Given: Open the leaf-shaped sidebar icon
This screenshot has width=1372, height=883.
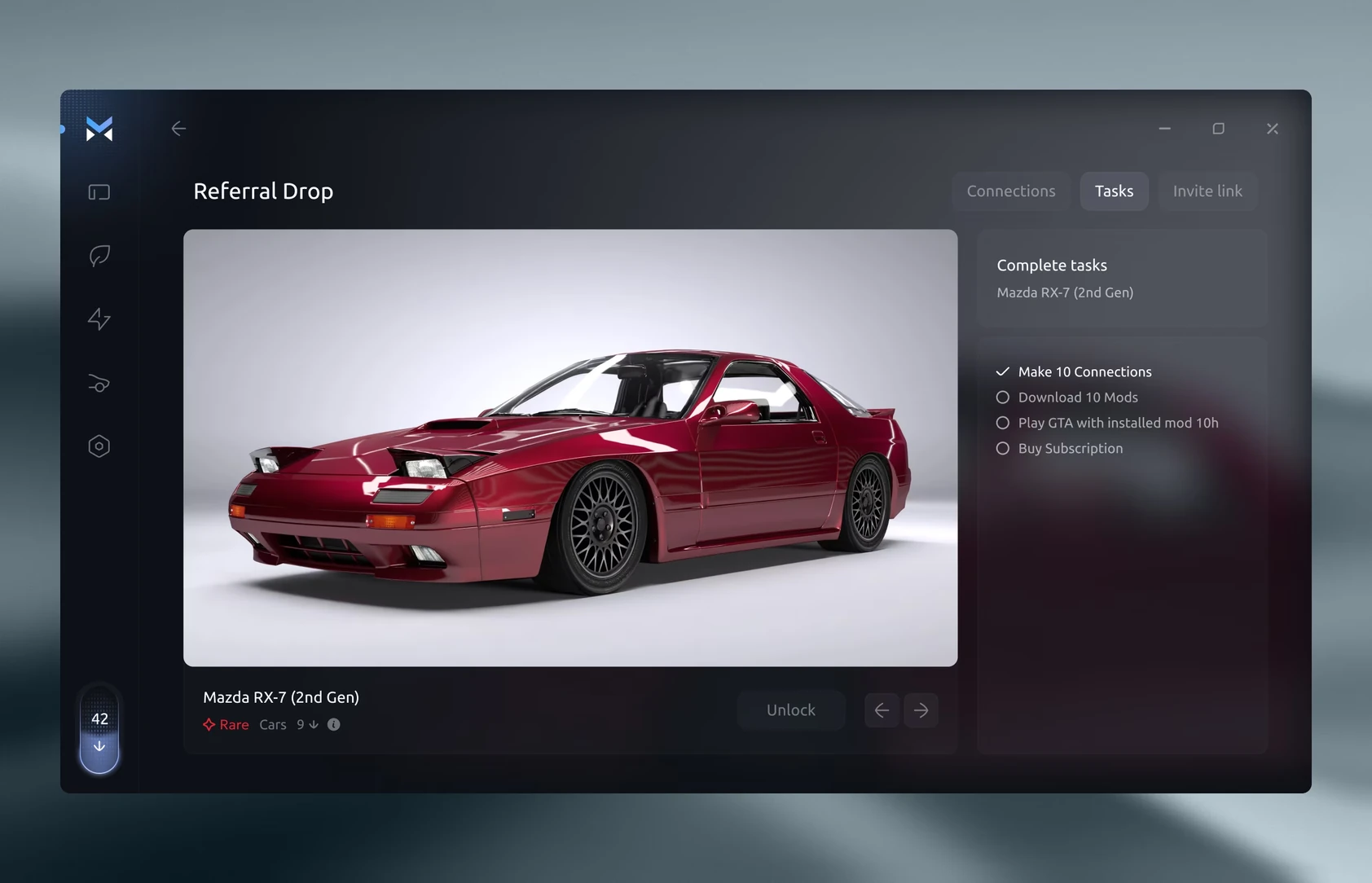Looking at the screenshot, I should tap(99, 256).
